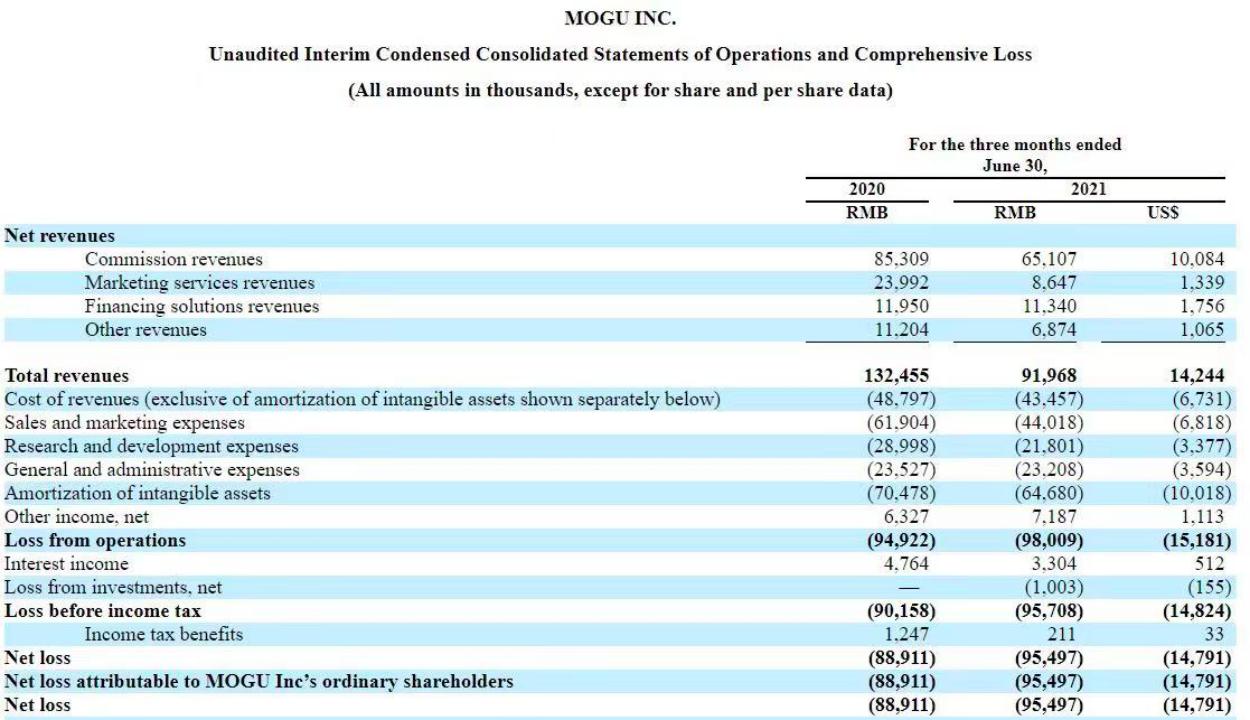The height and width of the screenshot is (720, 1250).
Task: Select the Cost of revenues row label
Action: (x=363, y=399)
